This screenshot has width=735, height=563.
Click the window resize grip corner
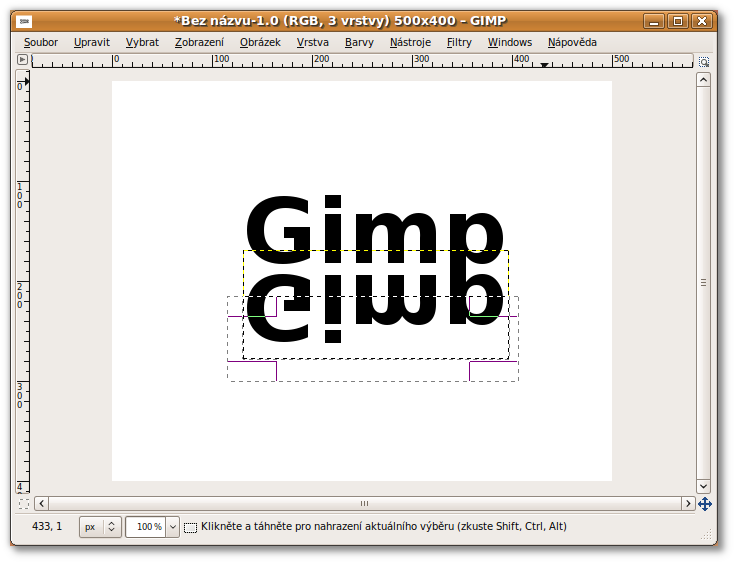click(x=705, y=535)
